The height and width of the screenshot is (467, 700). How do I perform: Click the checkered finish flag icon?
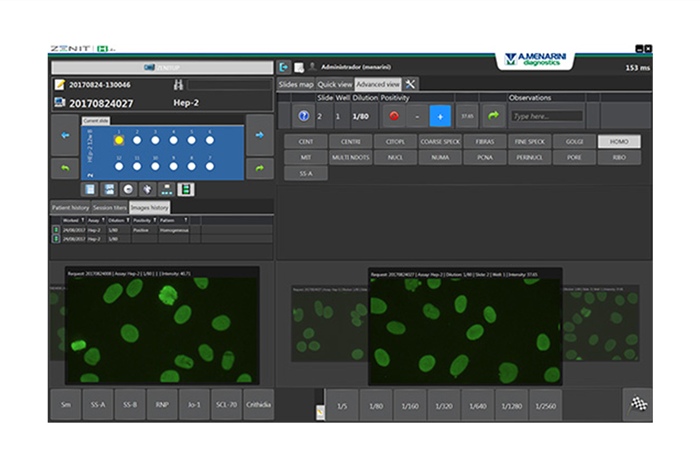(x=636, y=403)
